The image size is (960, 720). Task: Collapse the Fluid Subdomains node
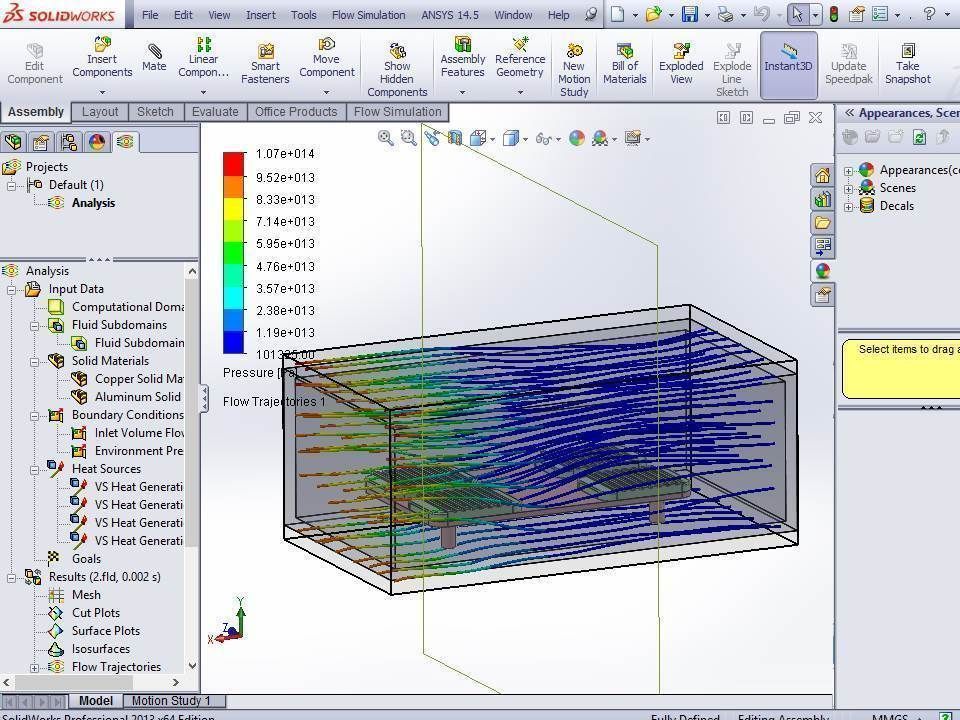[x=35, y=326]
